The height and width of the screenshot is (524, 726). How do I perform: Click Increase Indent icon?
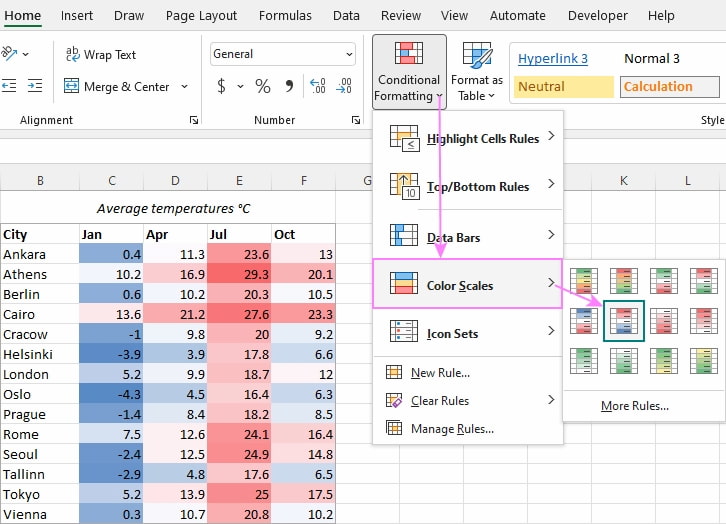tap(35, 86)
